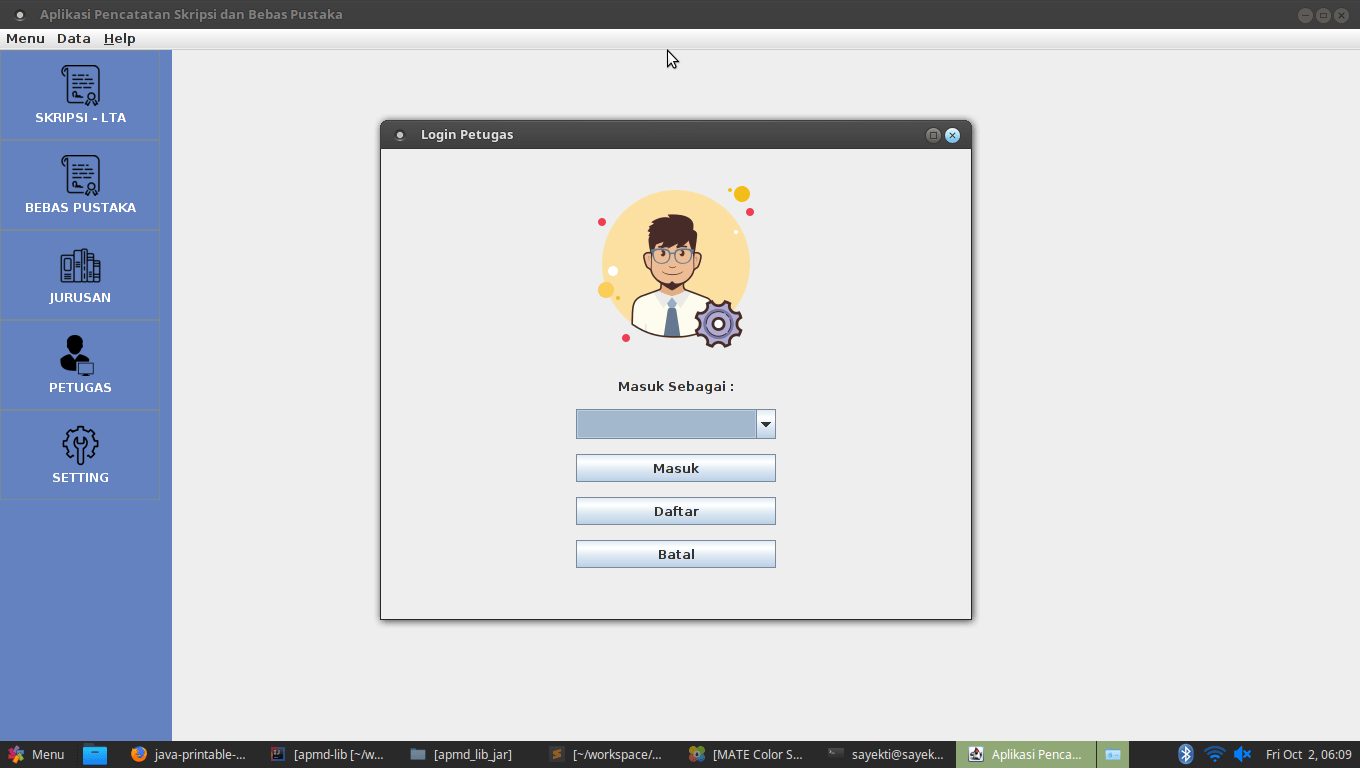The height and width of the screenshot is (768, 1360).
Task: Open the Menu menu in menubar
Action: pyautogui.click(x=25, y=38)
